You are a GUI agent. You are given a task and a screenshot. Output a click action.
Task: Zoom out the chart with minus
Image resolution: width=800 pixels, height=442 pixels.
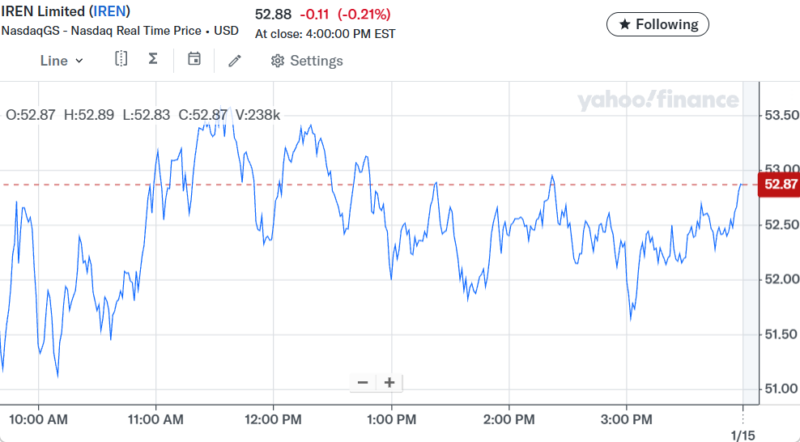click(x=362, y=382)
